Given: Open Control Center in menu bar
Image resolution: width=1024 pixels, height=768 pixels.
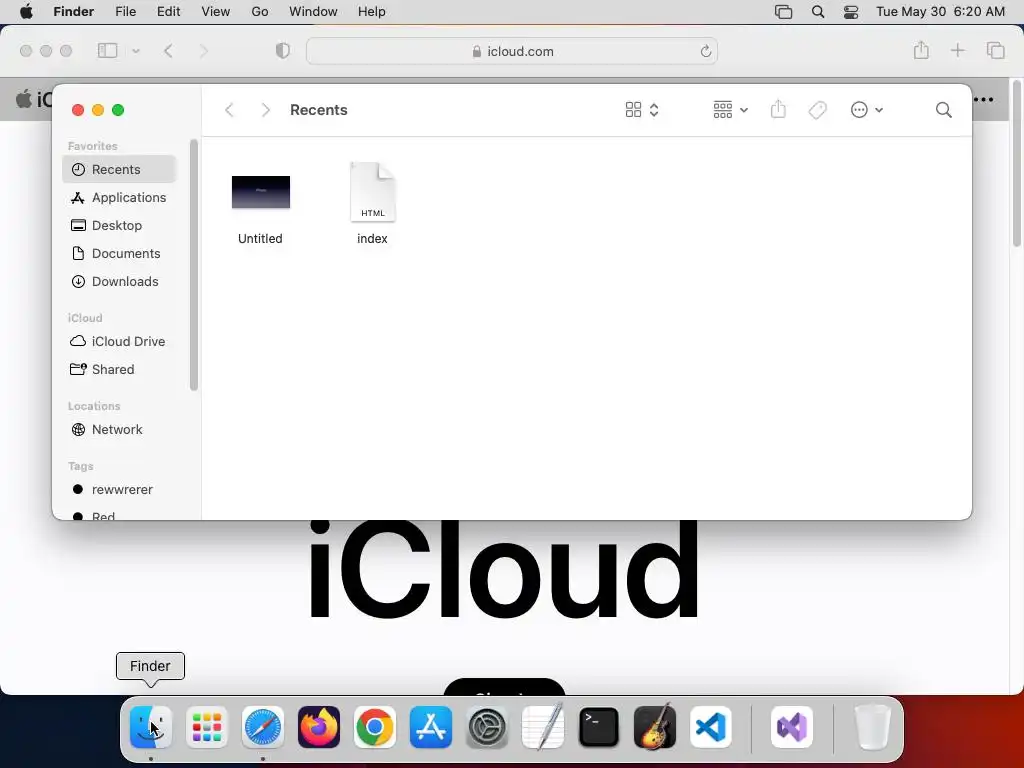Looking at the screenshot, I should 851,12.
